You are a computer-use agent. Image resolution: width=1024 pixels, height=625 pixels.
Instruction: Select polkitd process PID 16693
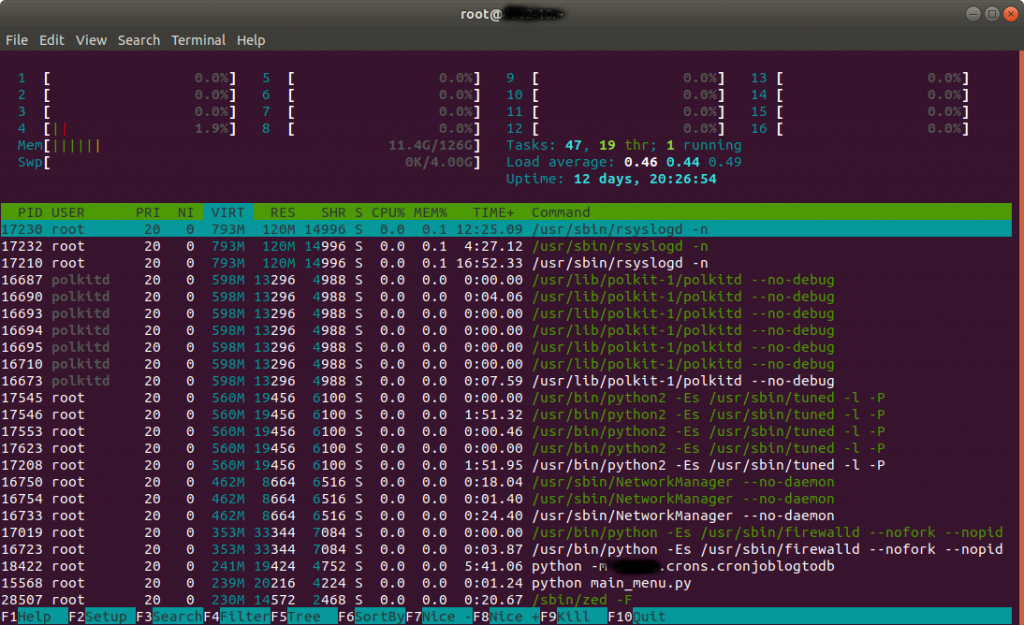506,313
